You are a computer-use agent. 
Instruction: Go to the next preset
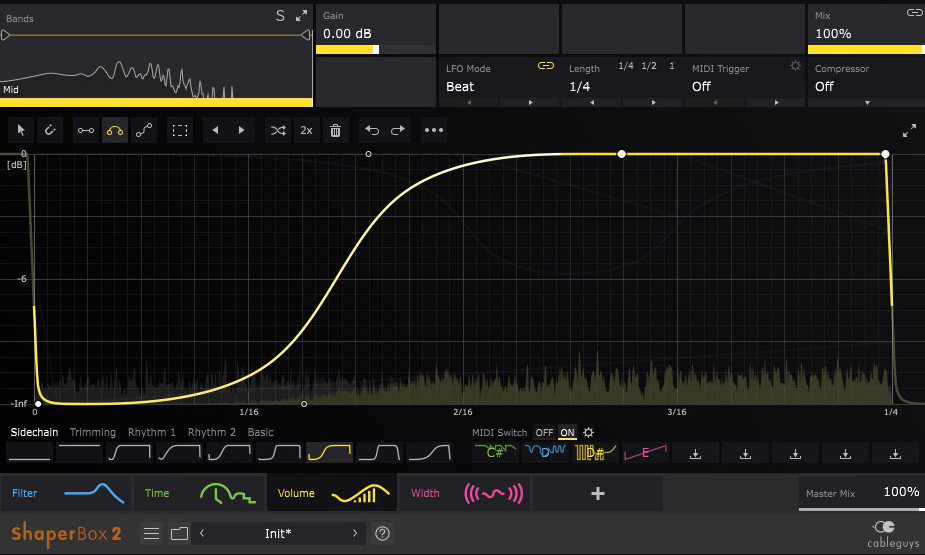point(355,533)
